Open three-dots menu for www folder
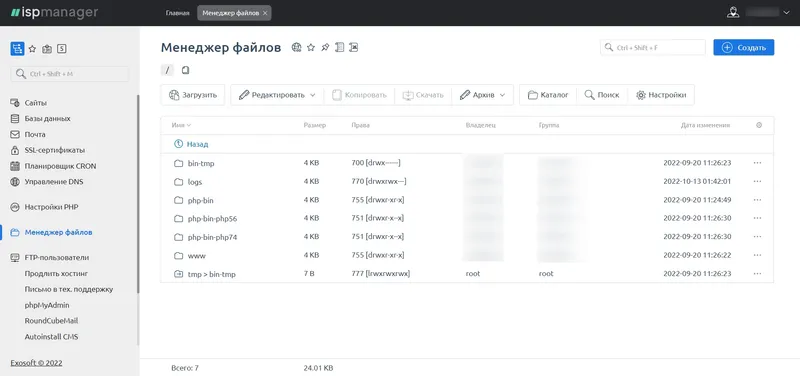The height and width of the screenshot is (376, 800). [x=757, y=255]
